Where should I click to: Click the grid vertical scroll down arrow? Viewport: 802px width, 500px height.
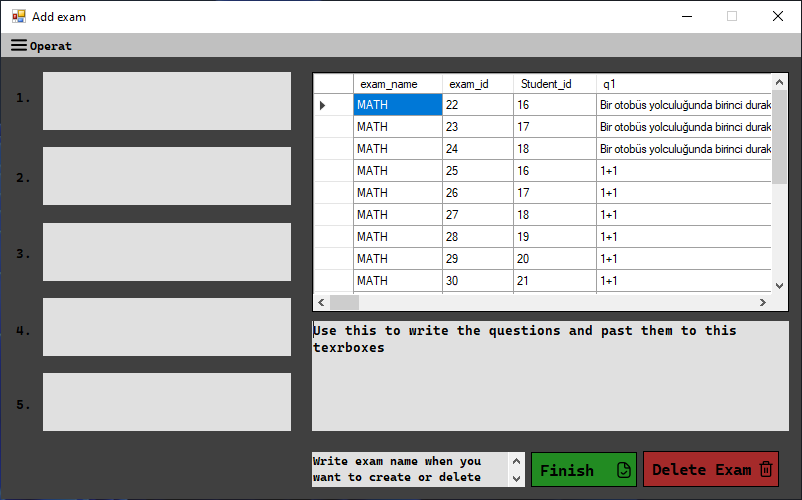pyautogui.click(x=779, y=286)
